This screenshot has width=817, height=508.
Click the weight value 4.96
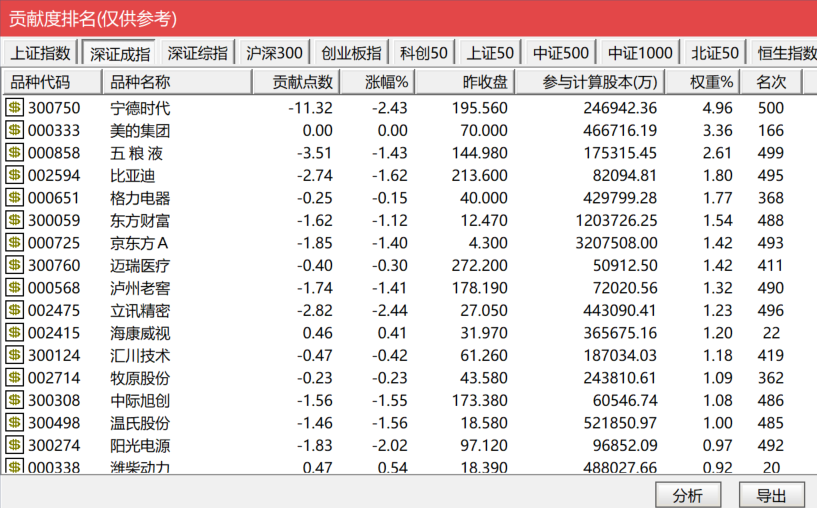[717, 108]
